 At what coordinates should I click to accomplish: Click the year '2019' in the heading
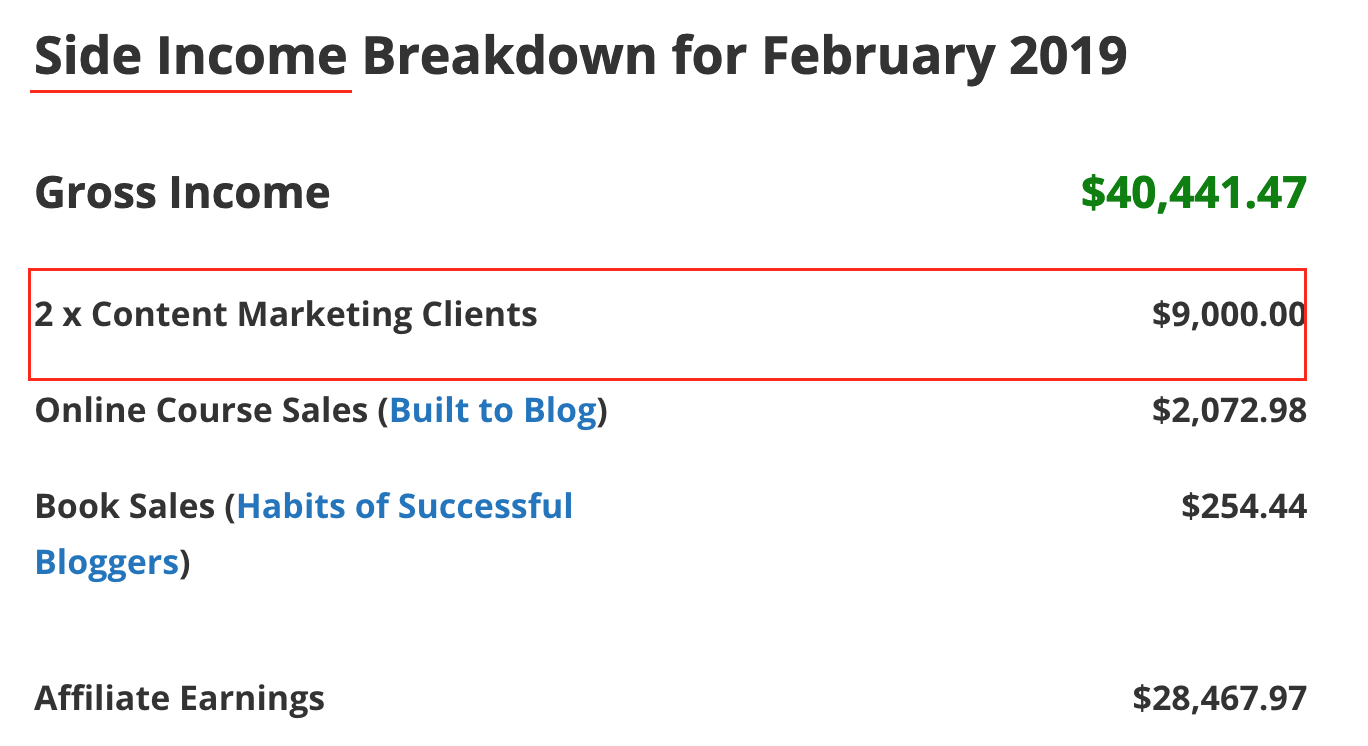pos(1067,57)
